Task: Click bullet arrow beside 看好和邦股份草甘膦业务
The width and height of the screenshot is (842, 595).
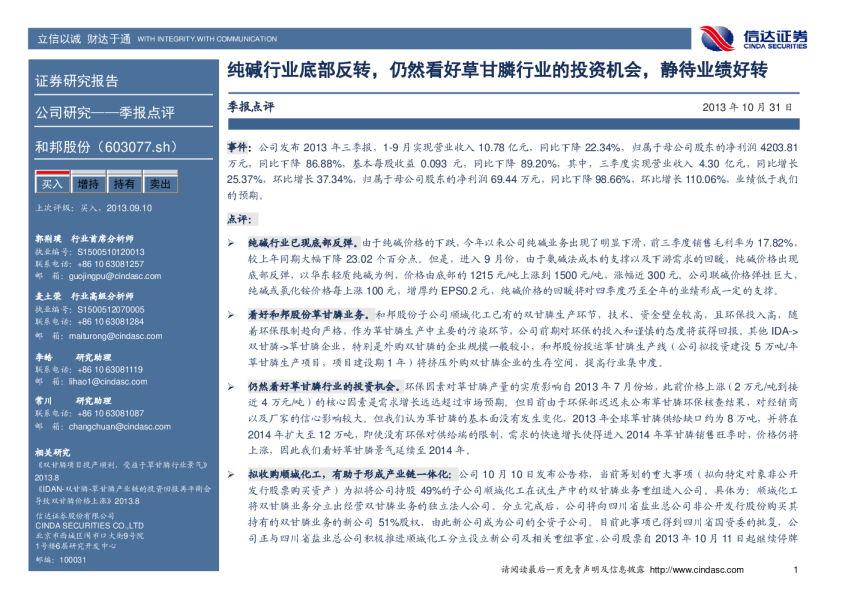Action: [230, 313]
